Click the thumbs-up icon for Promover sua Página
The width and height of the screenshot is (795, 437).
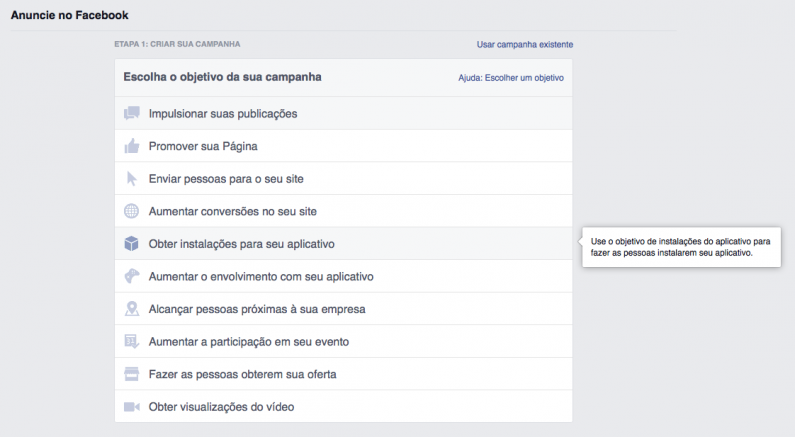click(132, 146)
